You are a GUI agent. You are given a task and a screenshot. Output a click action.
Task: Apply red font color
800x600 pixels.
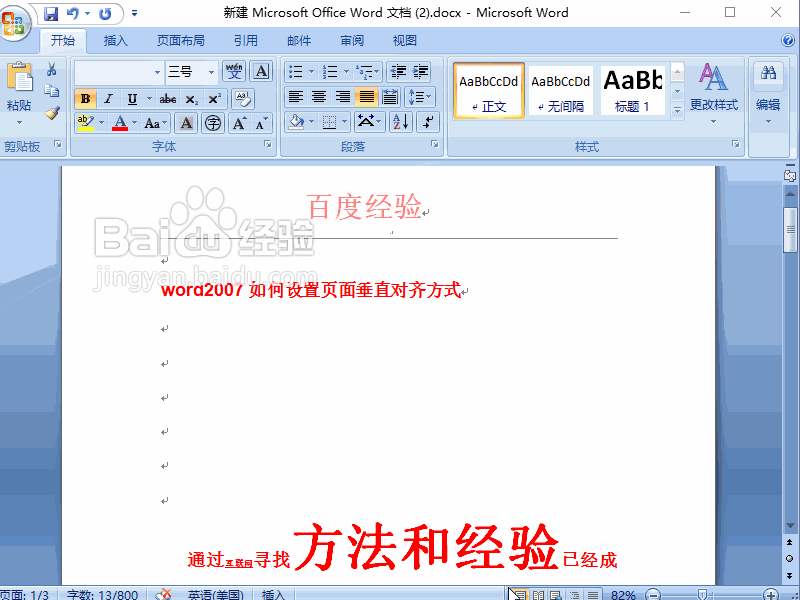pos(120,123)
